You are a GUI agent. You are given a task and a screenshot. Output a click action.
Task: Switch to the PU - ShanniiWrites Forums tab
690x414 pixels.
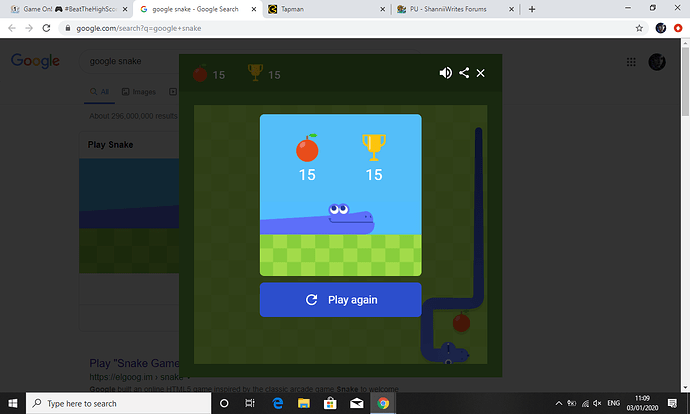[454, 9]
